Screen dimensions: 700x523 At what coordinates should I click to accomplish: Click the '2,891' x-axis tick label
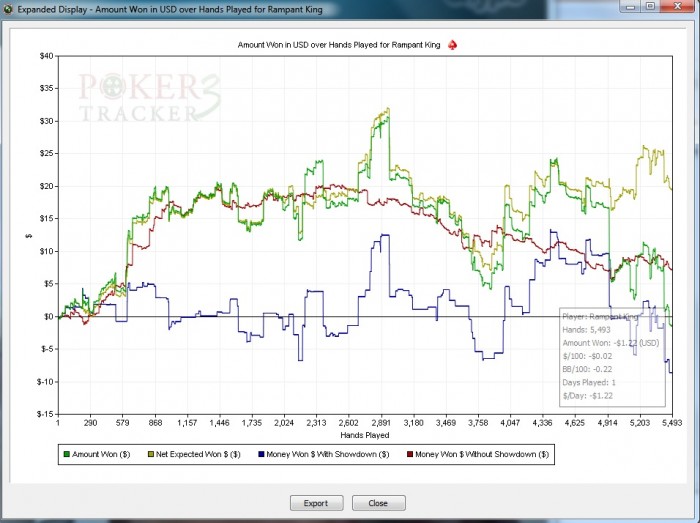coord(381,422)
